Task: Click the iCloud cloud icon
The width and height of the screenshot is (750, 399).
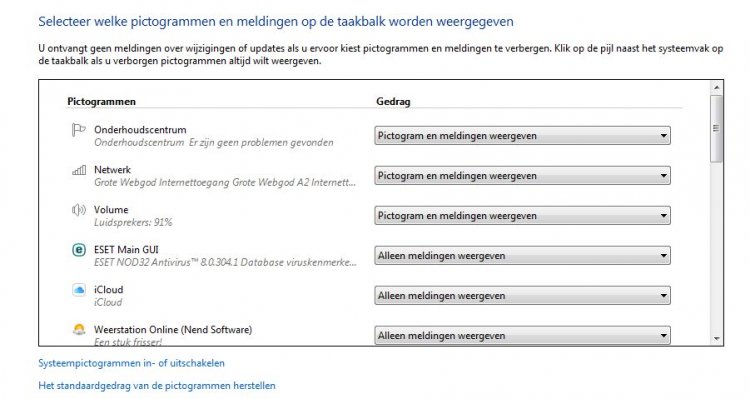Action: coord(79,290)
